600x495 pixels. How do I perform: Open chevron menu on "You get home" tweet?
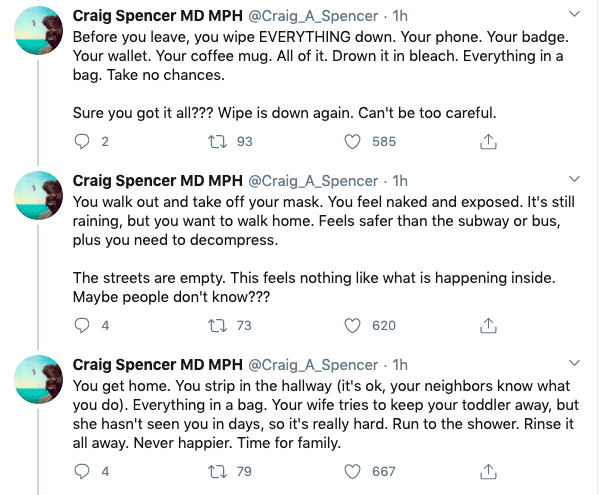click(573, 364)
